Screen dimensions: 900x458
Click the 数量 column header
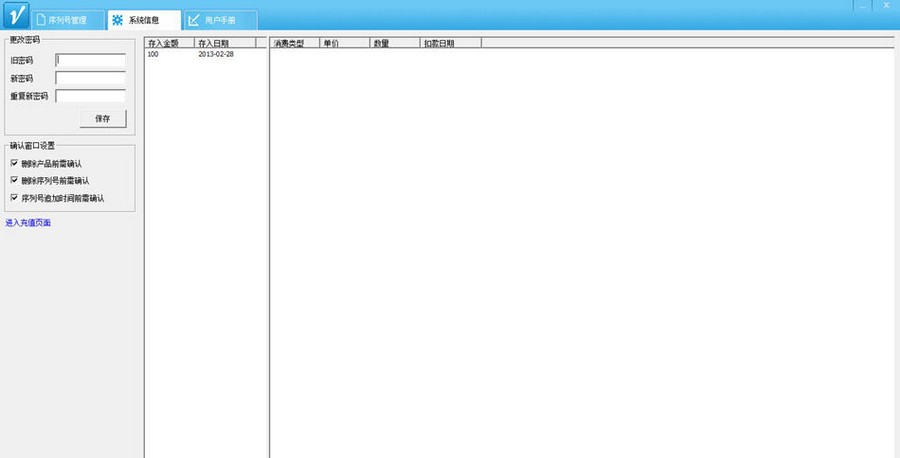coord(394,43)
